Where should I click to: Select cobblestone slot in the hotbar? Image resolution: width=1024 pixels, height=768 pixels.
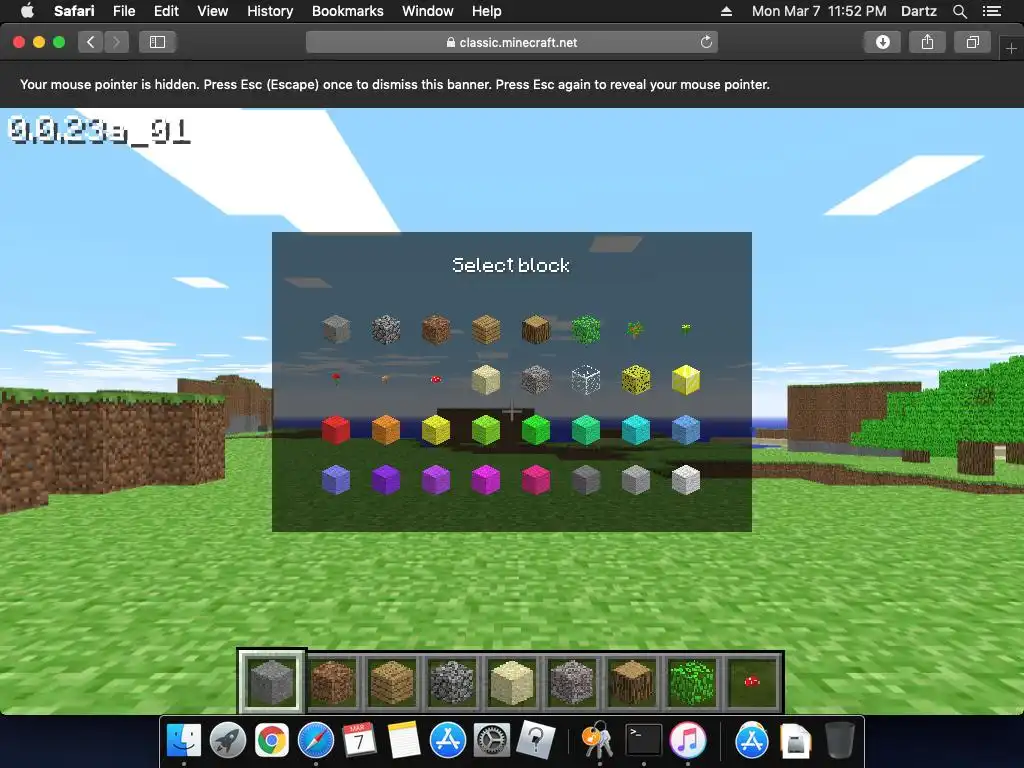[452, 682]
